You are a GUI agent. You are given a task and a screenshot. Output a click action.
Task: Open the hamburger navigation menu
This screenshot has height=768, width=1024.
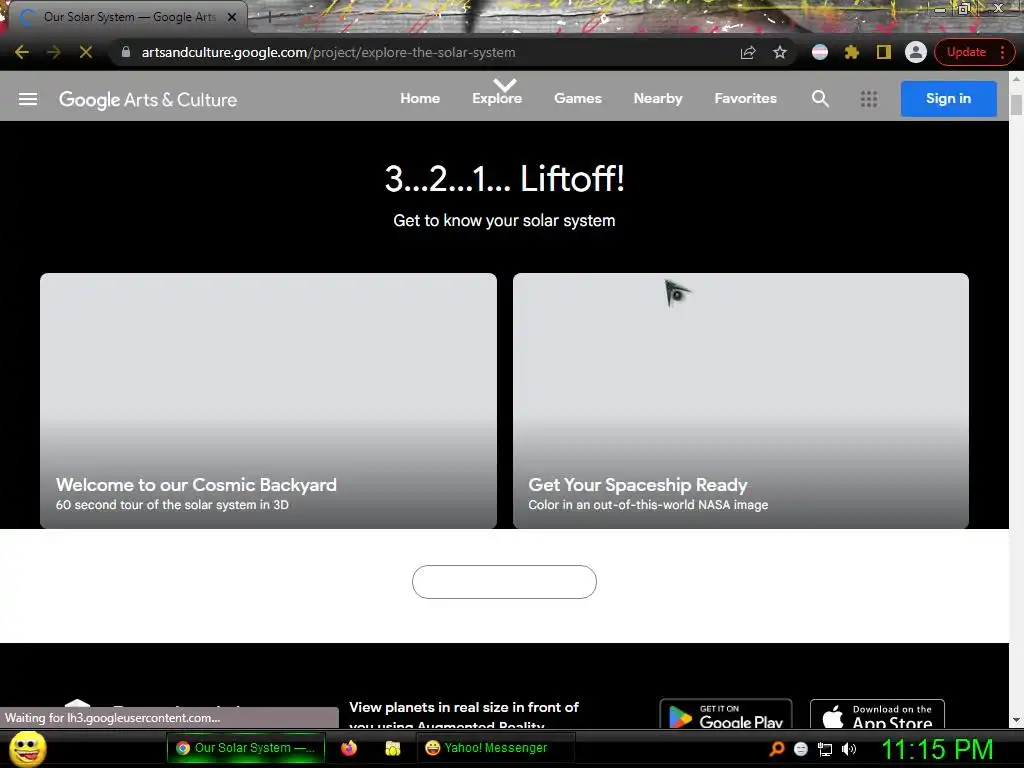28,99
